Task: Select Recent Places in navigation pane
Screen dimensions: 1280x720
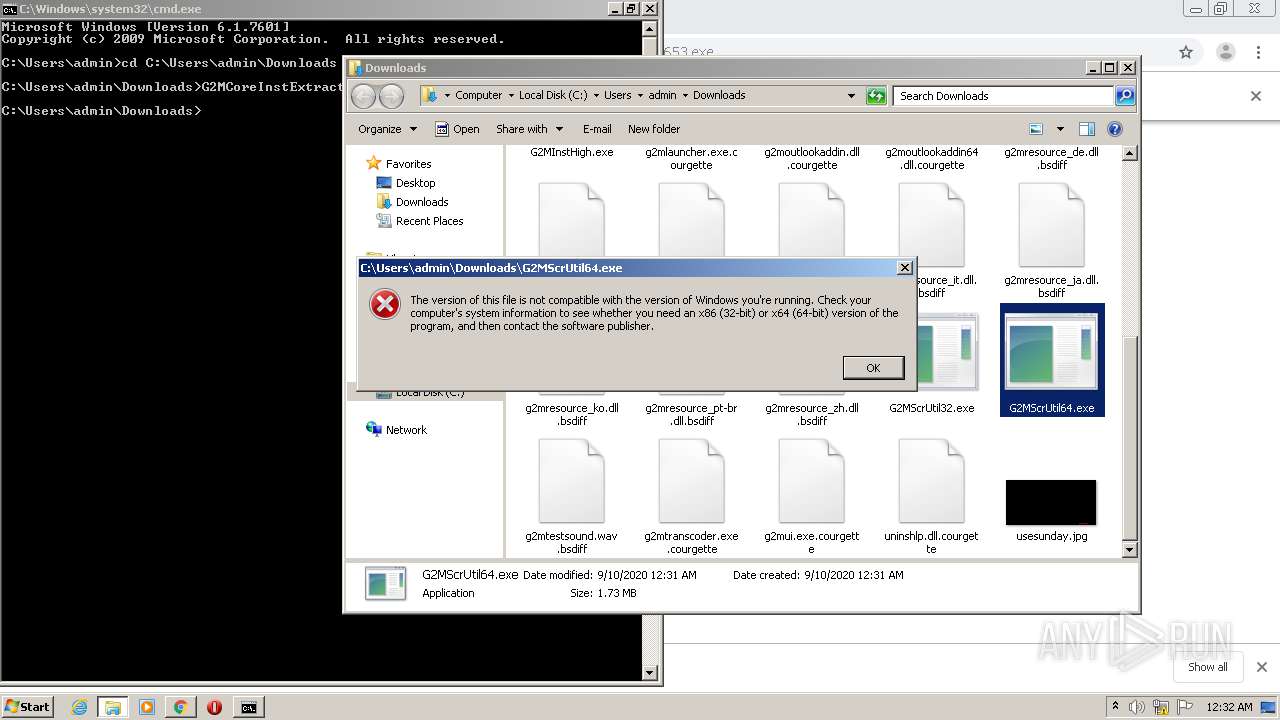Action: point(420,221)
